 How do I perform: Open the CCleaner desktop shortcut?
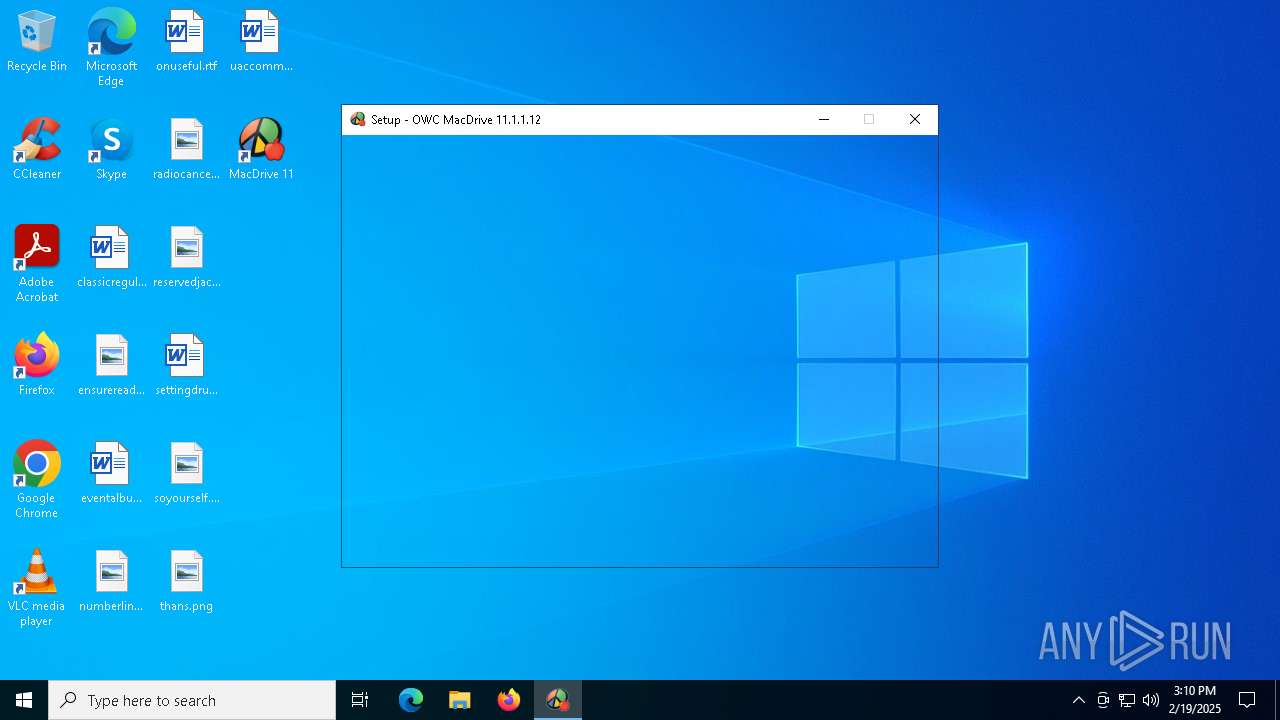(x=37, y=150)
